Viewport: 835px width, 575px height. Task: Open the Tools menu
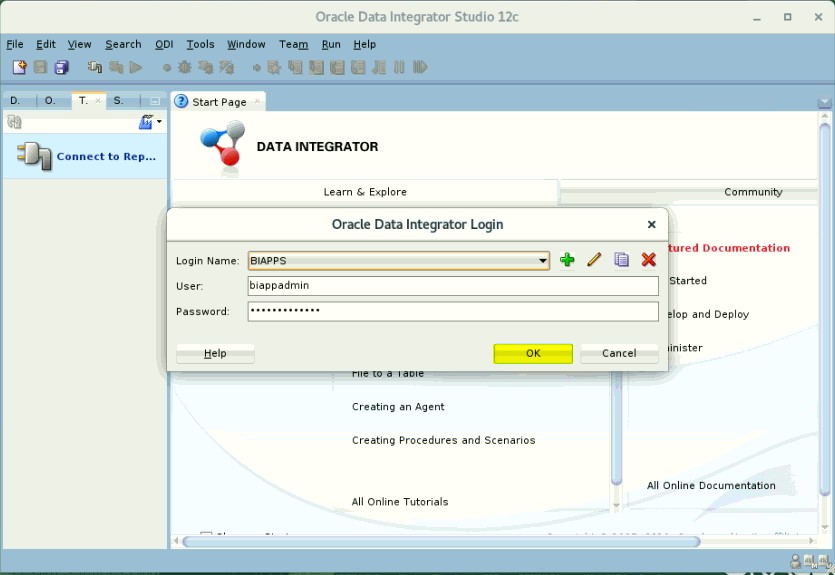tap(200, 44)
